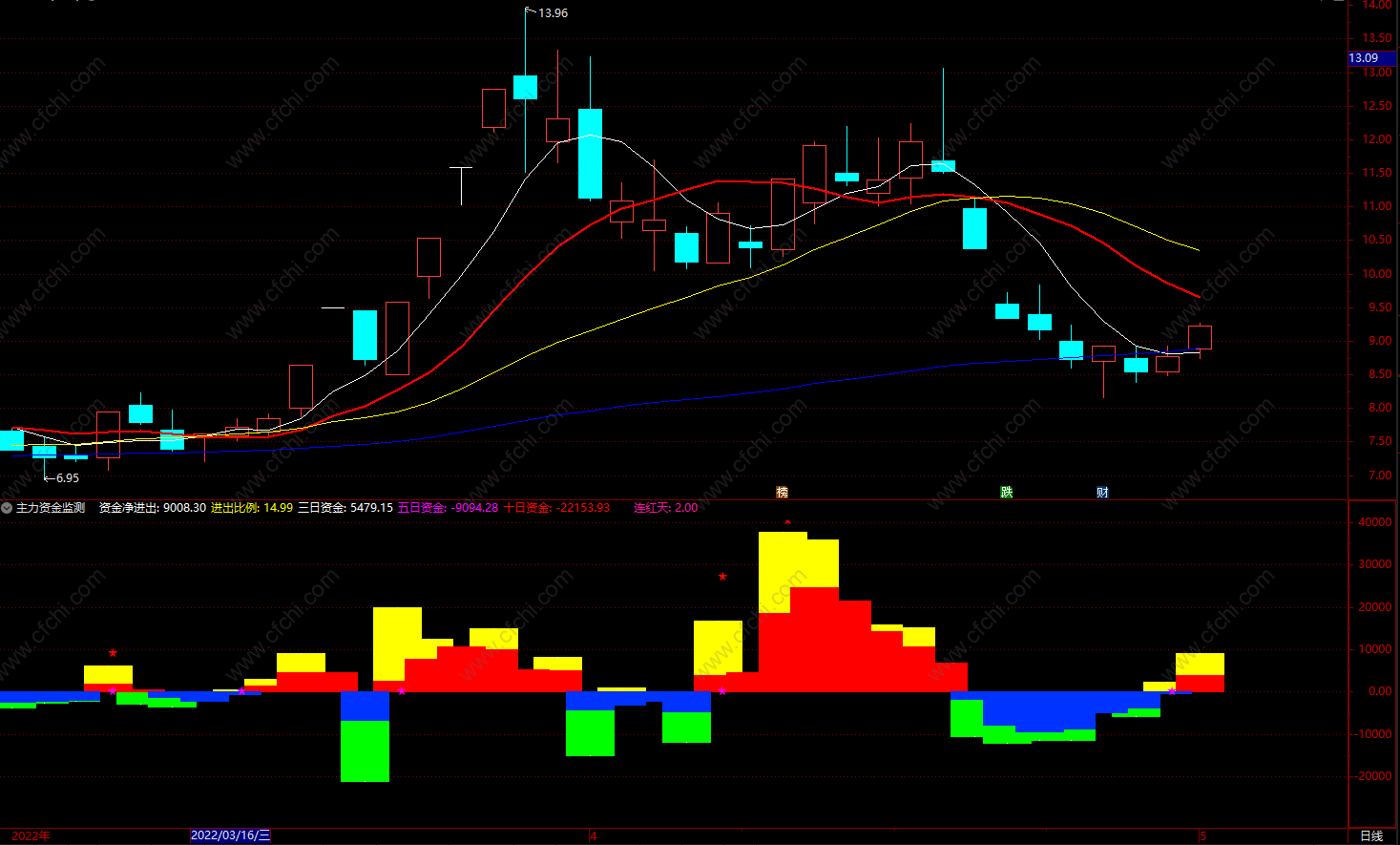Screen dimensions: 1400x845
Task: Open the 日线 period selector
Action: point(1370,836)
